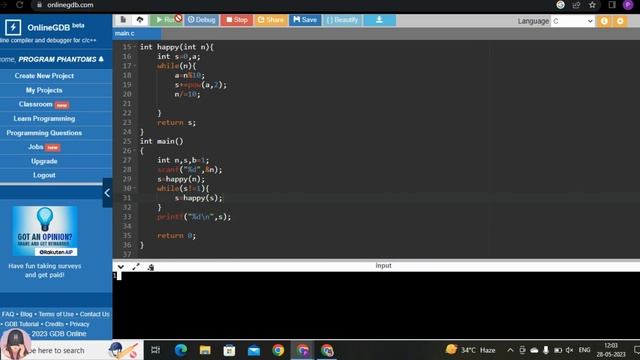The width and height of the screenshot is (640, 360).
Task: Fold the while loop at line 30
Action: pos(135,188)
